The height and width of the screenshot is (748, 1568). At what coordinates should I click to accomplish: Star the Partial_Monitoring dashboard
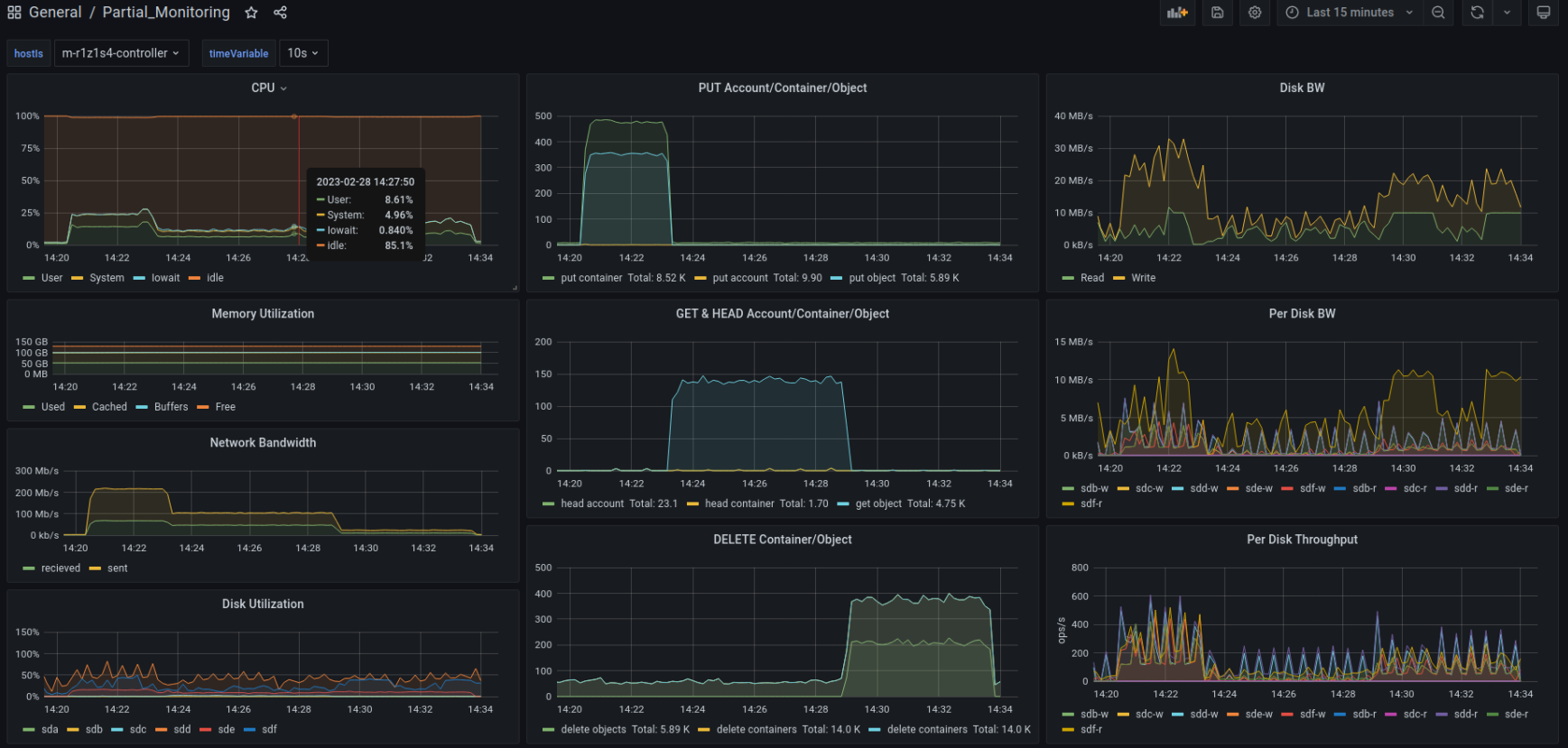[x=251, y=13]
